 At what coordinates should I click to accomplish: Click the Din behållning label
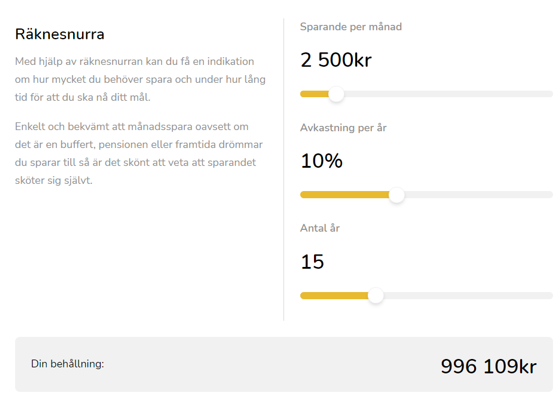tap(68, 364)
